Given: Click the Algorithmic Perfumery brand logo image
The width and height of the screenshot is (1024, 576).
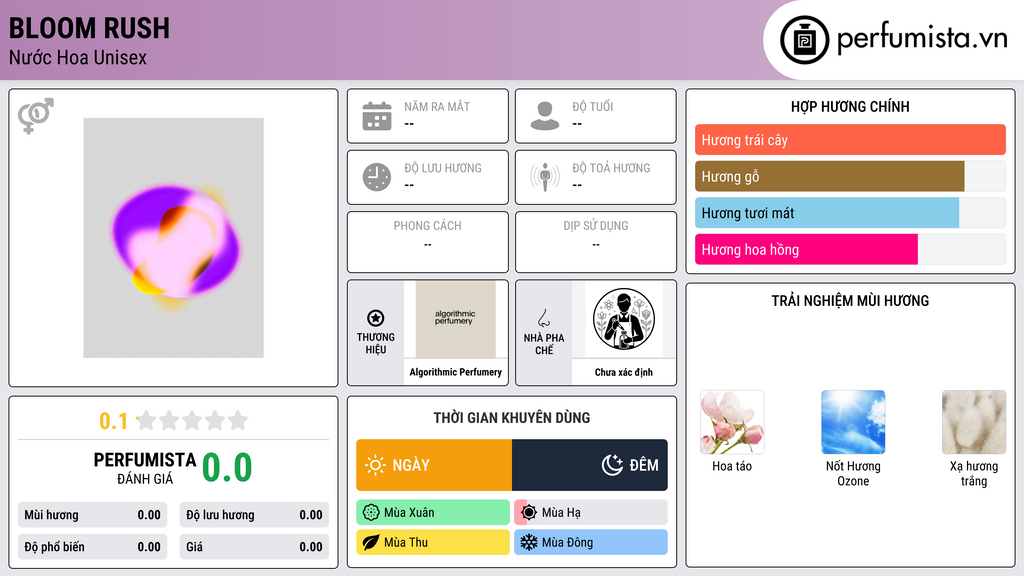Looking at the screenshot, I should pos(456,319).
